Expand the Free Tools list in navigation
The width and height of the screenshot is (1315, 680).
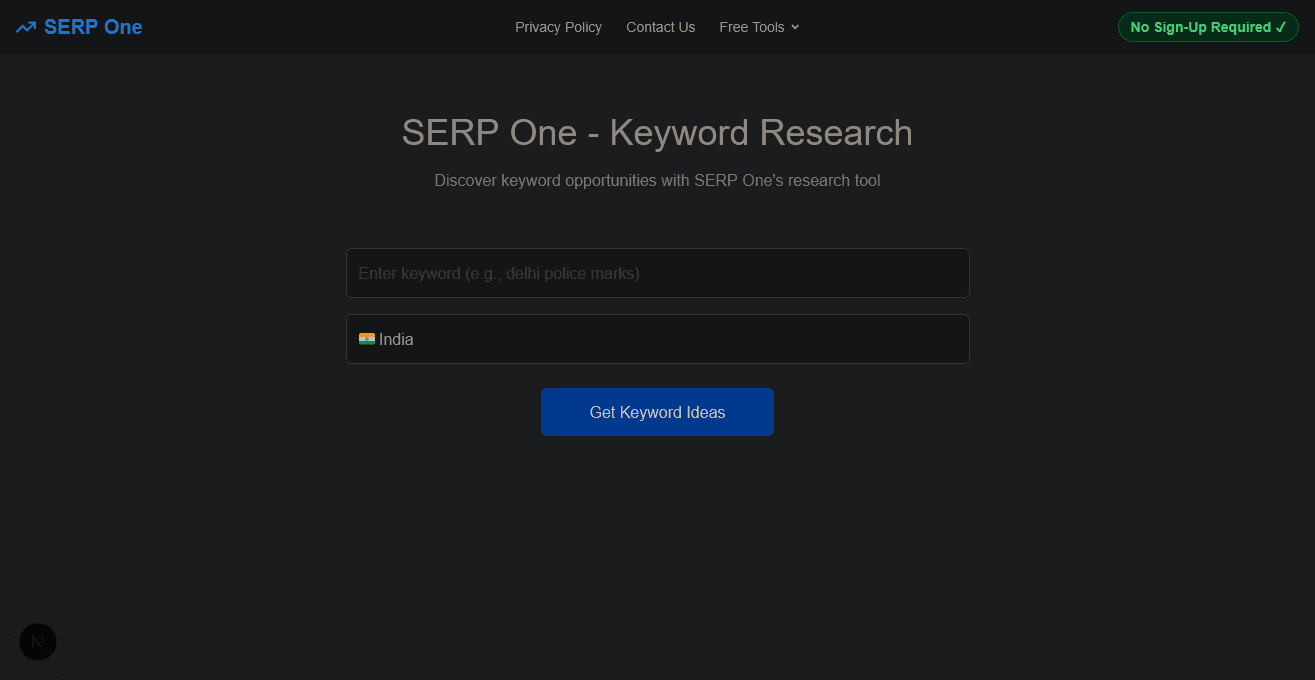click(x=758, y=27)
